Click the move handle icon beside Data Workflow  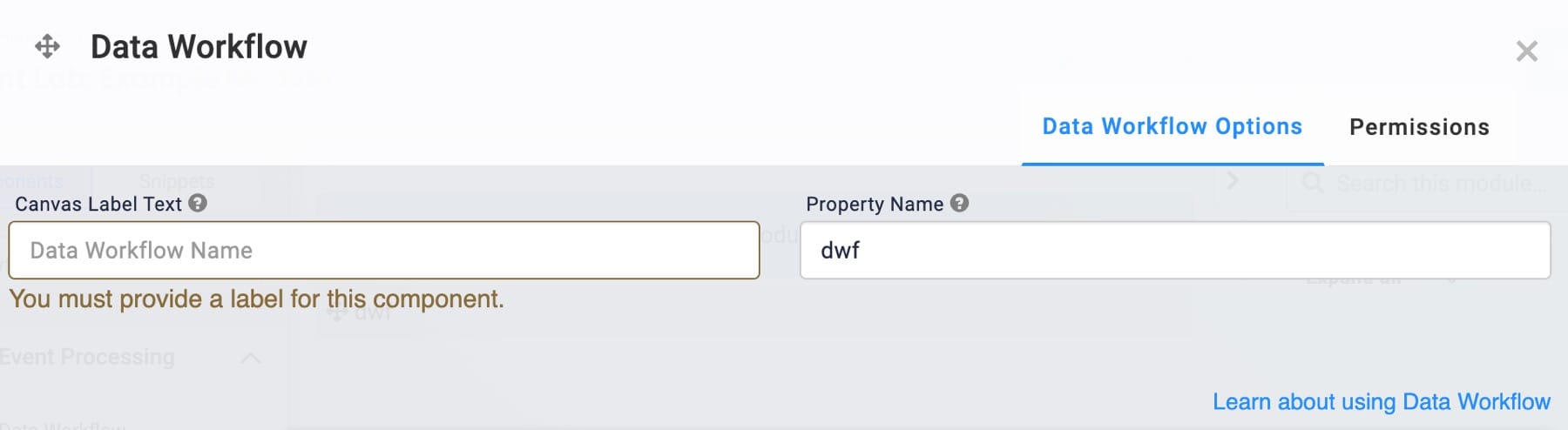pos(47,46)
